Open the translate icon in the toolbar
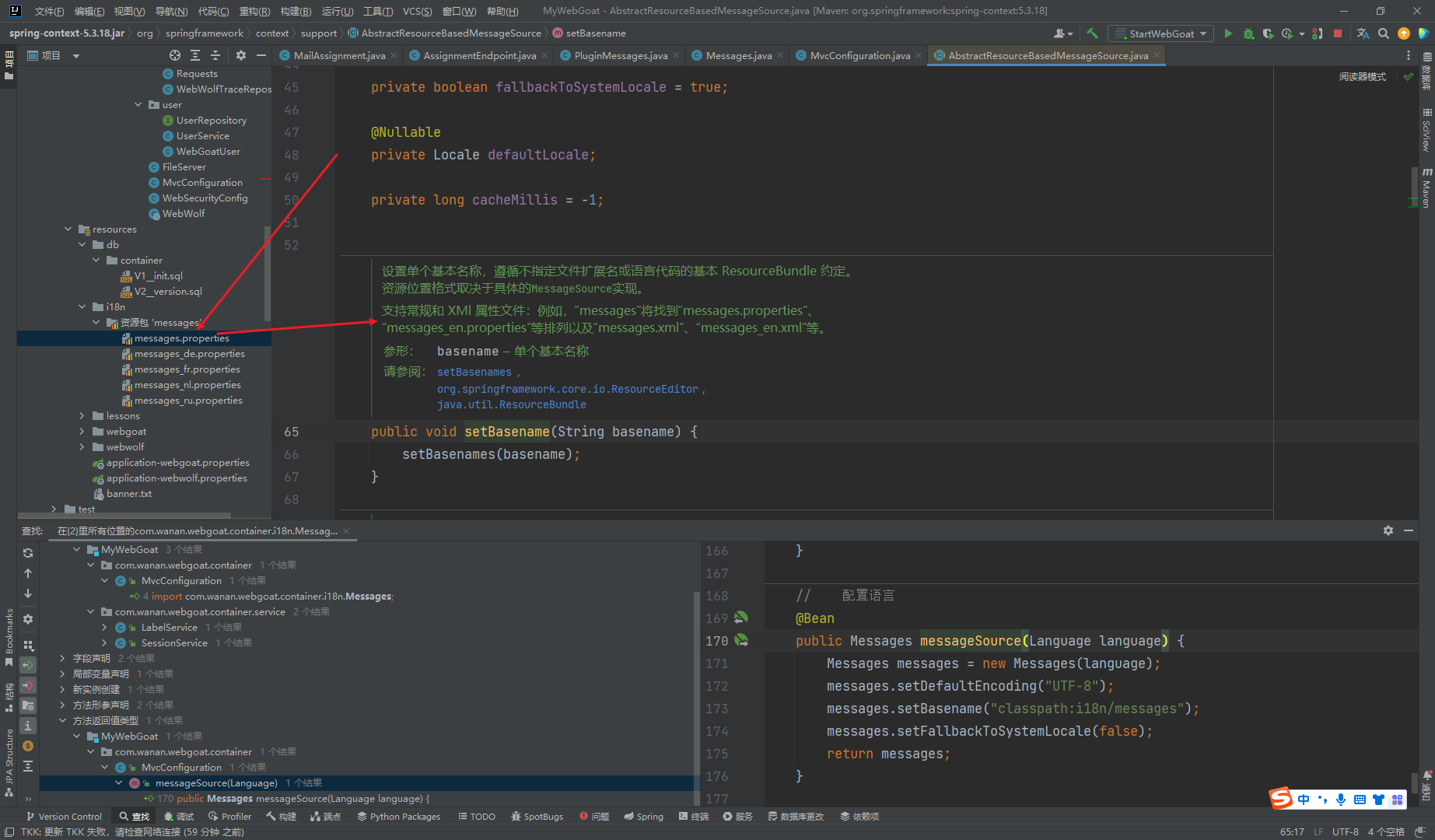This screenshot has width=1435, height=840. pos(1363,33)
